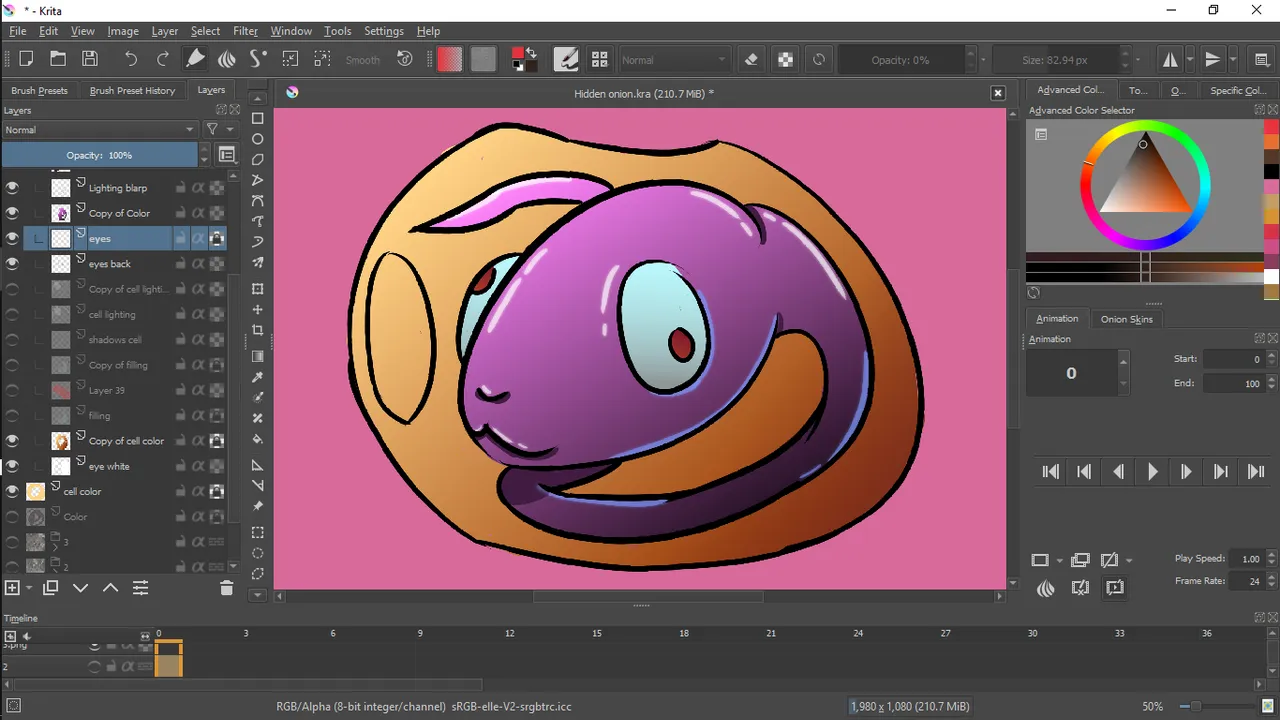The image size is (1280, 720).
Task: Open the Filter menu
Action: (245, 31)
